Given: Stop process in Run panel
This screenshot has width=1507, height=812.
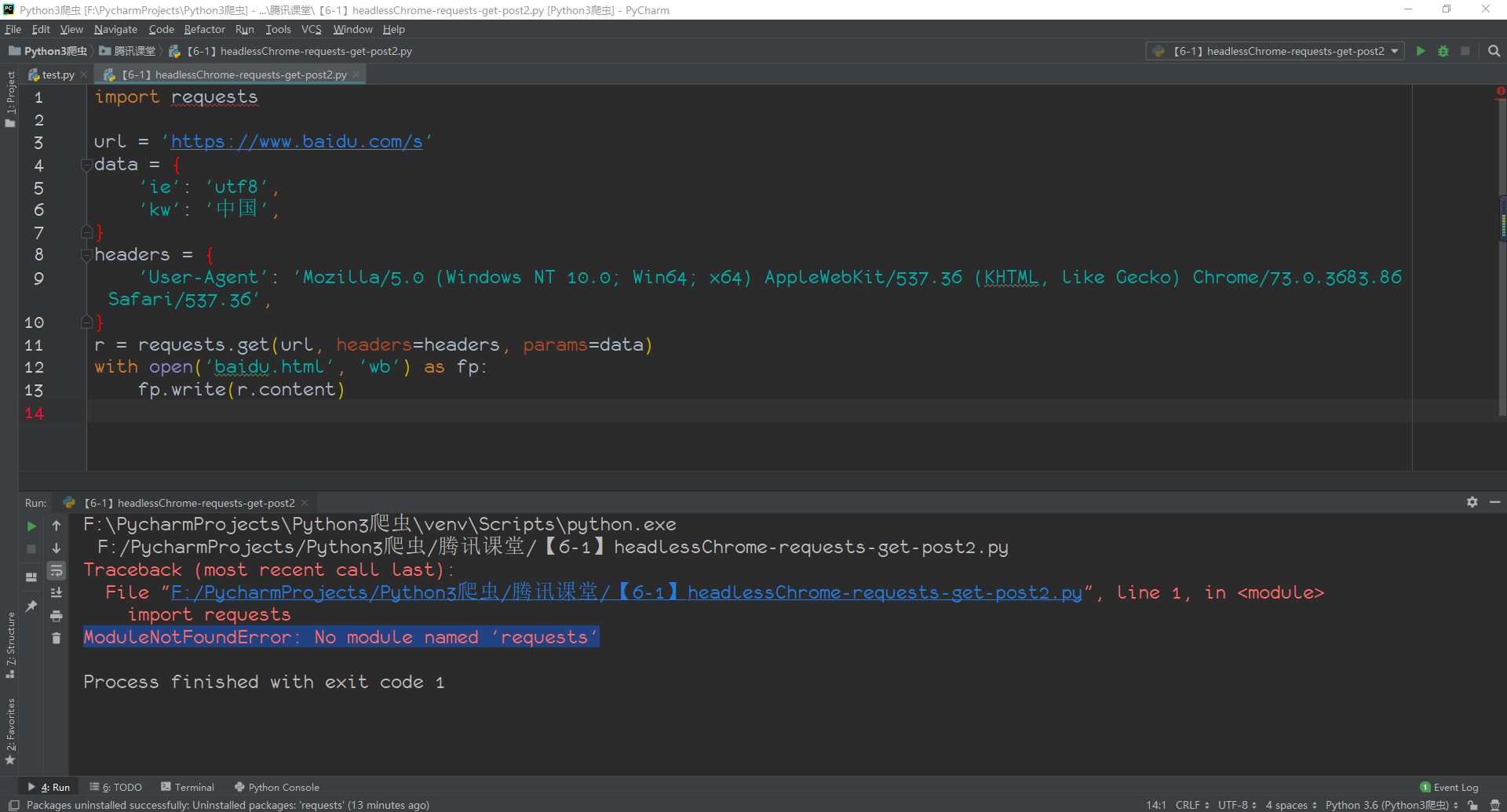Looking at the screenshot, I should pos(31,548).
